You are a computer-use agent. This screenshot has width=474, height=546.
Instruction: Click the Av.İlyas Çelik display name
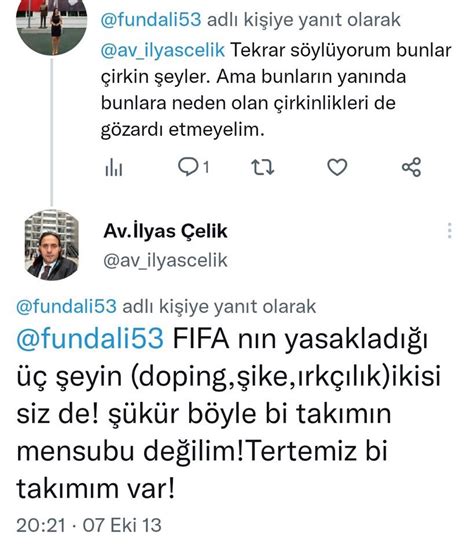pyautogui.click(x=165, y=231)
